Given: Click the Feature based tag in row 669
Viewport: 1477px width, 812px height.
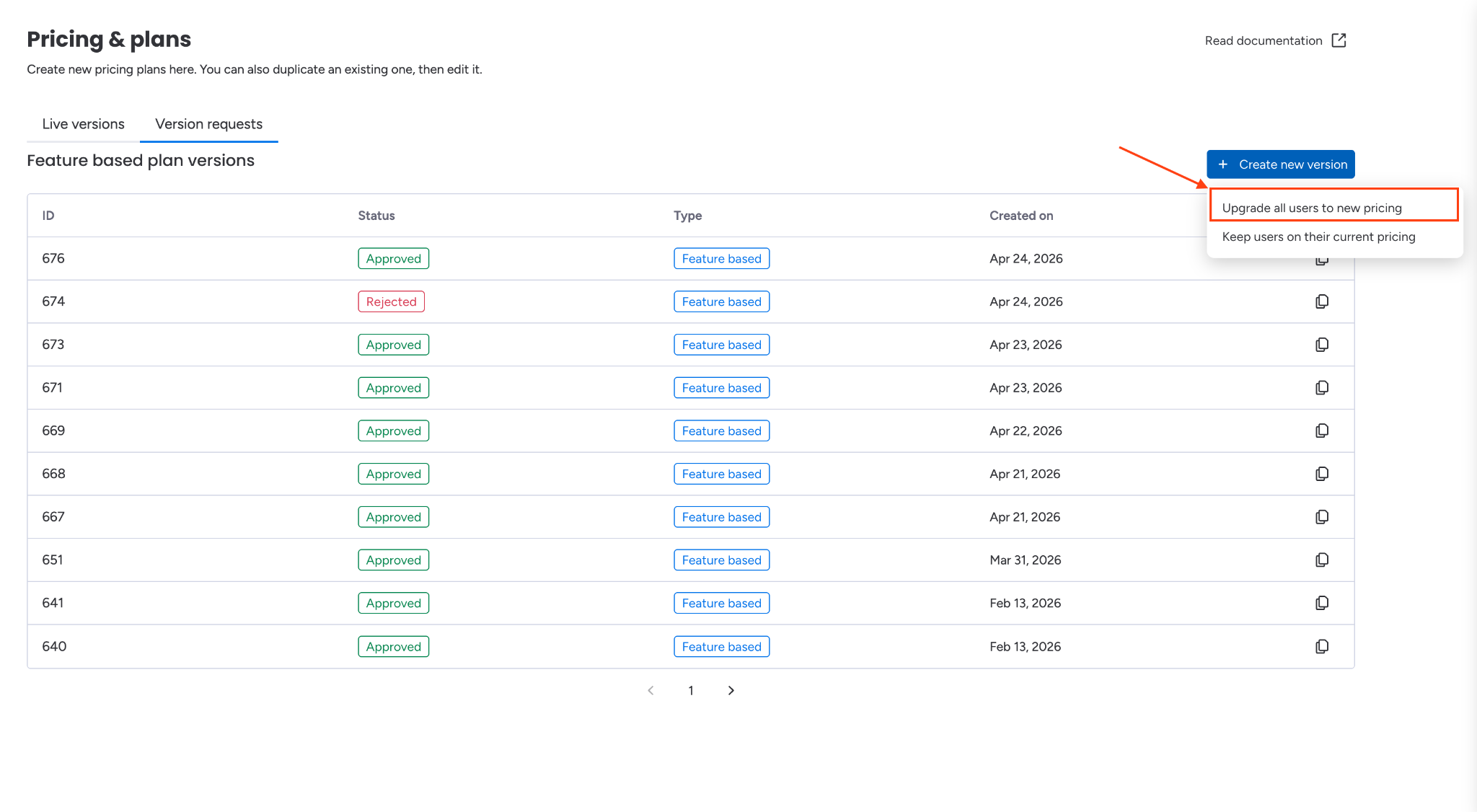Looking at the screenshot, I should click(x=721, y=431).
